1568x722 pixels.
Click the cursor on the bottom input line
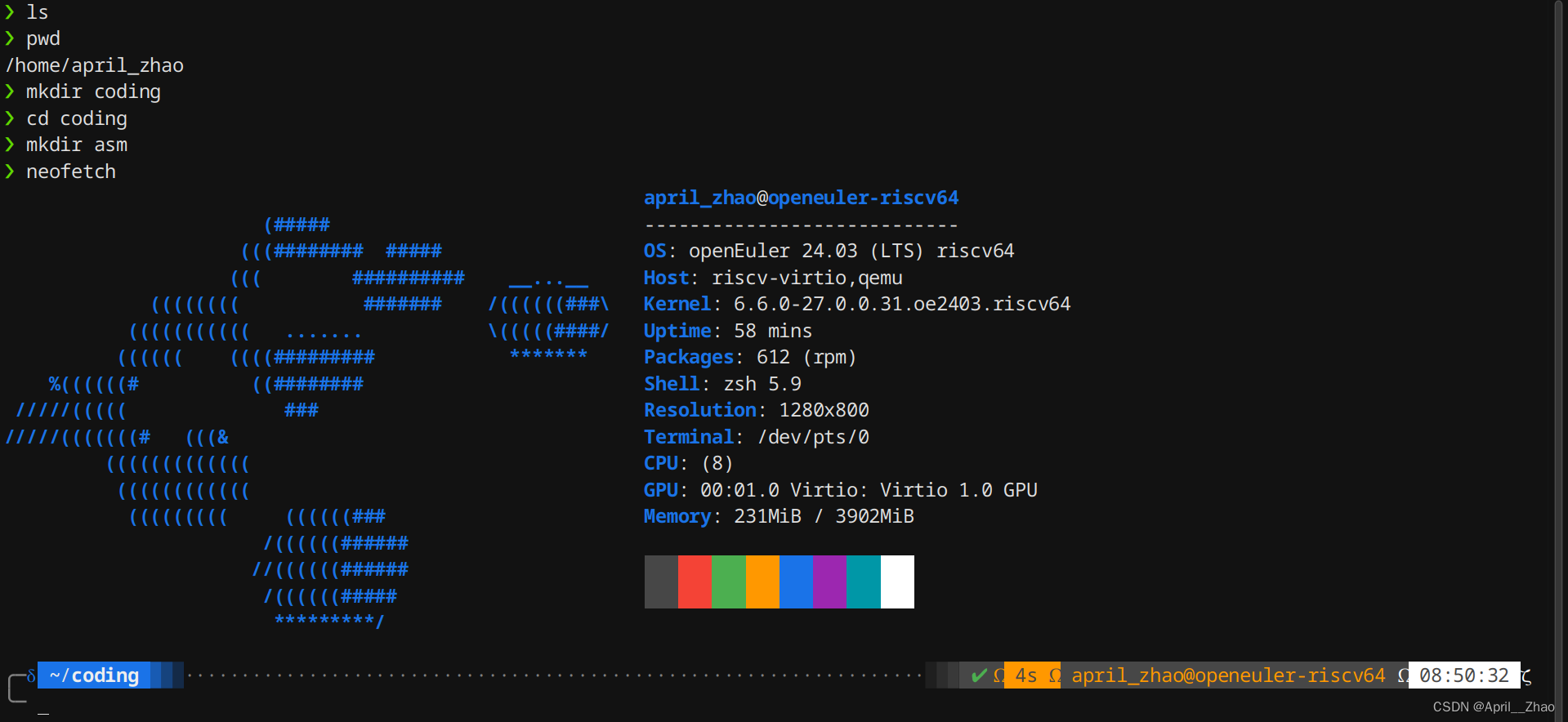pyautogui.click(x=43, y=712)
